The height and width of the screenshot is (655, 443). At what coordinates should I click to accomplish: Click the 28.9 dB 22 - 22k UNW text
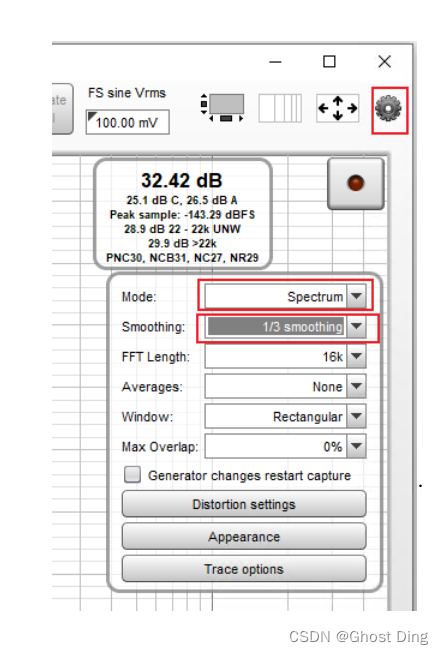click(x=182, y=229)
